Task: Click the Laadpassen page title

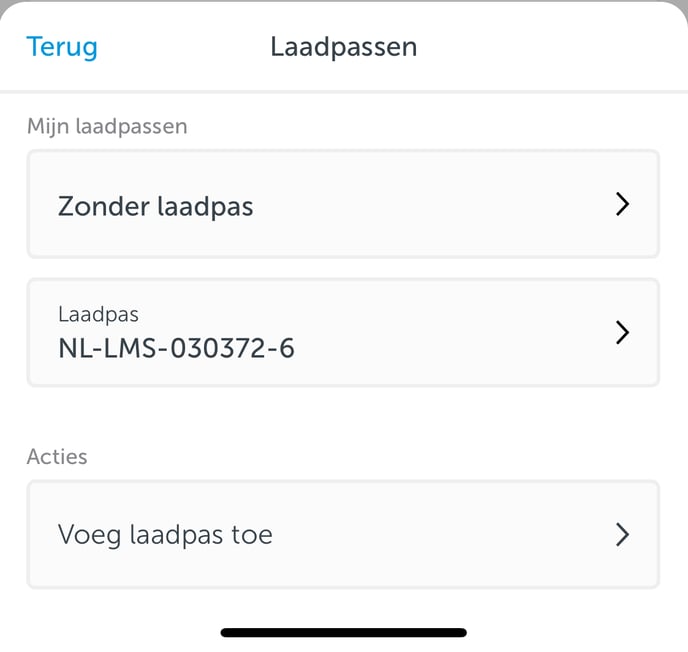Action: [x=344, y=47]
